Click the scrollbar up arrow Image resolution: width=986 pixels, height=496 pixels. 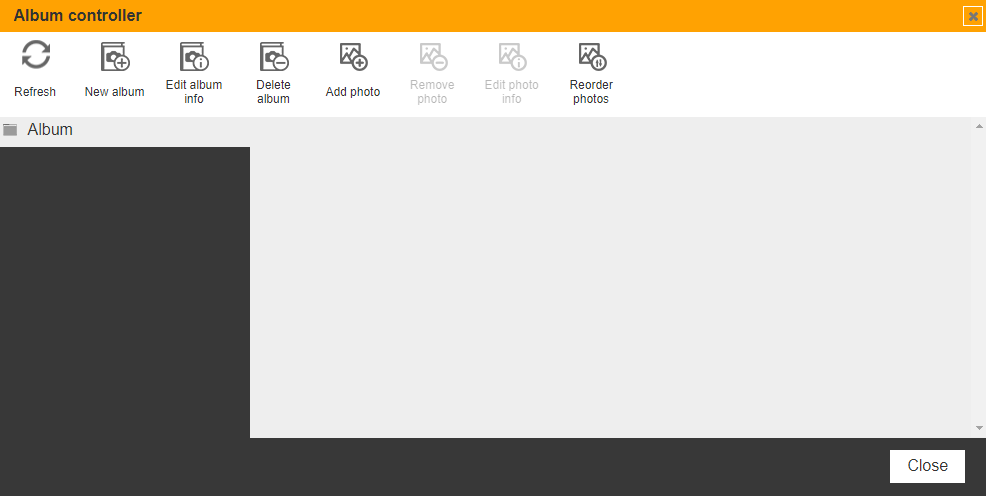pos(979,126)
